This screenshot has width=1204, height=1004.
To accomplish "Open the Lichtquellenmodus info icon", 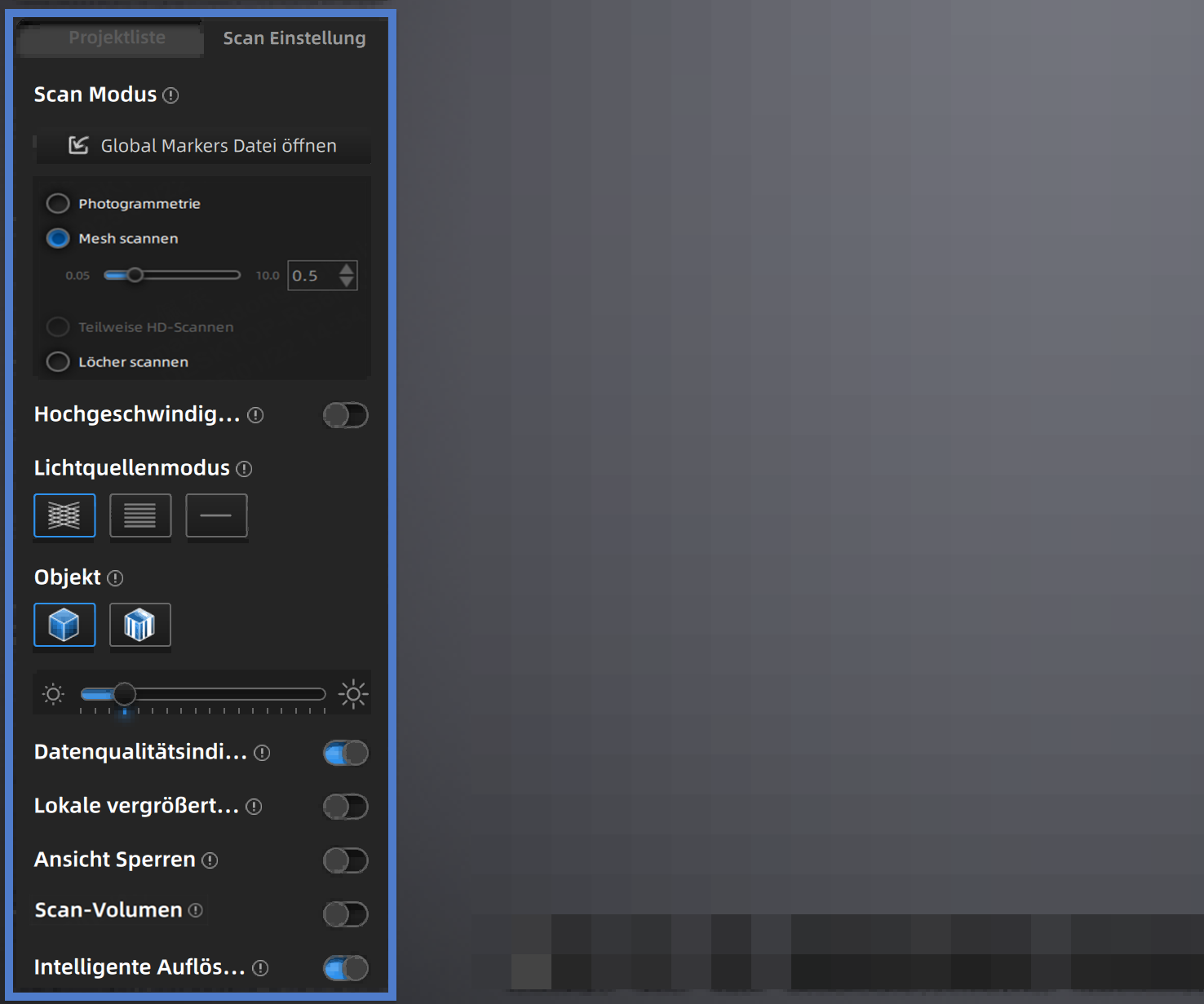I will (244, 469).
